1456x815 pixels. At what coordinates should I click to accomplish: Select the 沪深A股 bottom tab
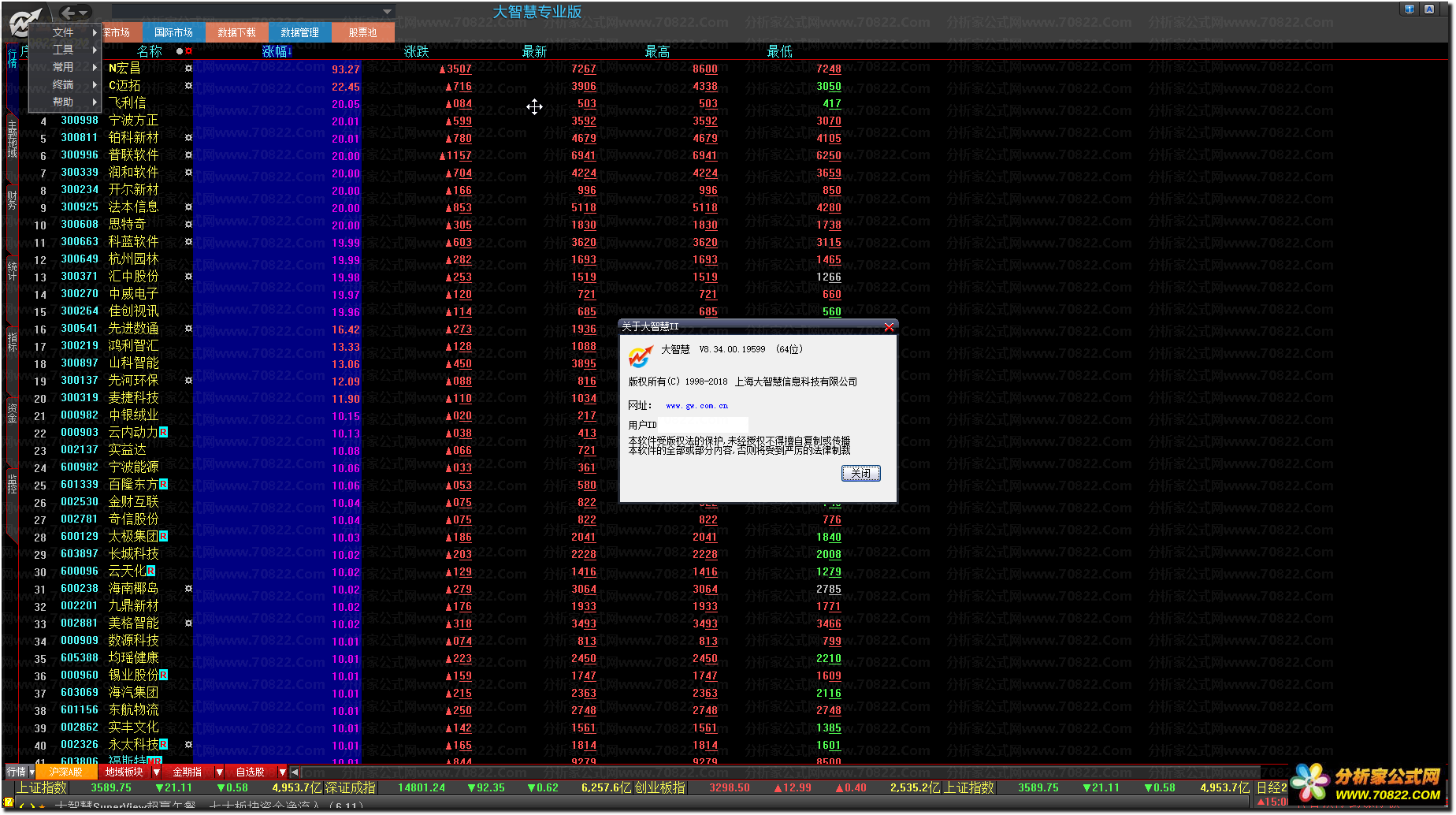click(66, 772)
